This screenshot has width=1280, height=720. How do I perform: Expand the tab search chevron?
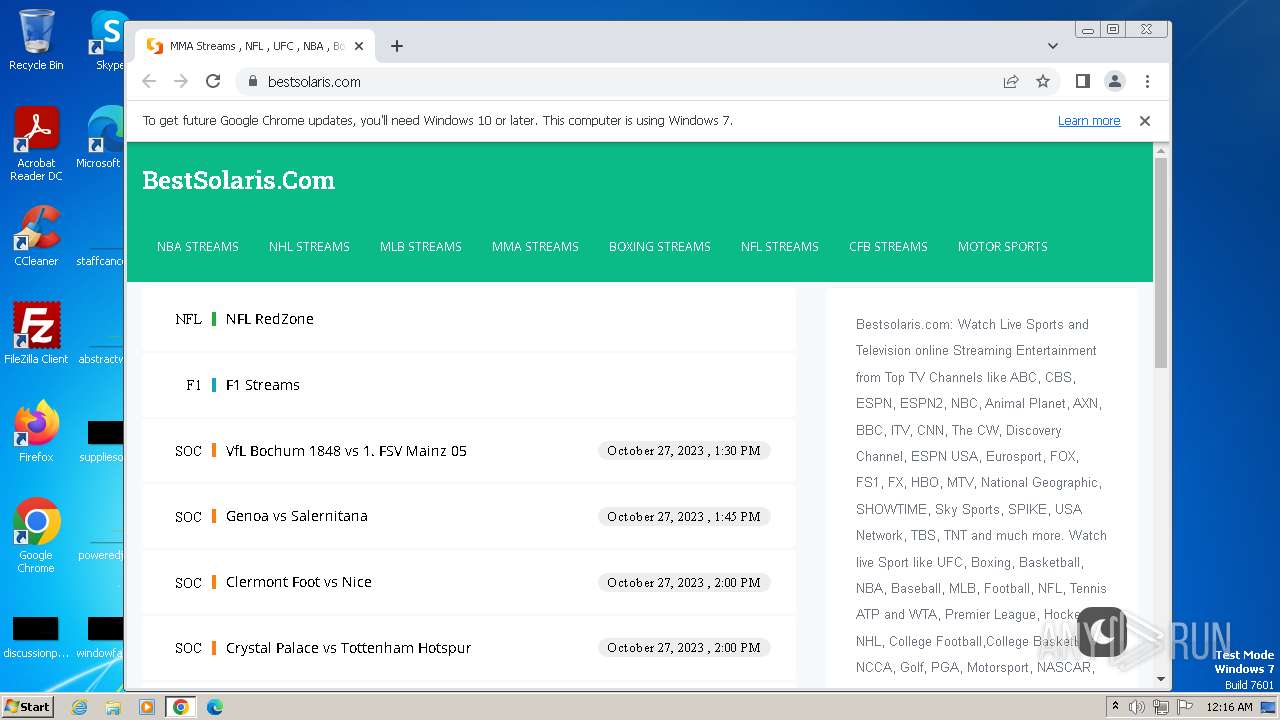(1053, 46)
